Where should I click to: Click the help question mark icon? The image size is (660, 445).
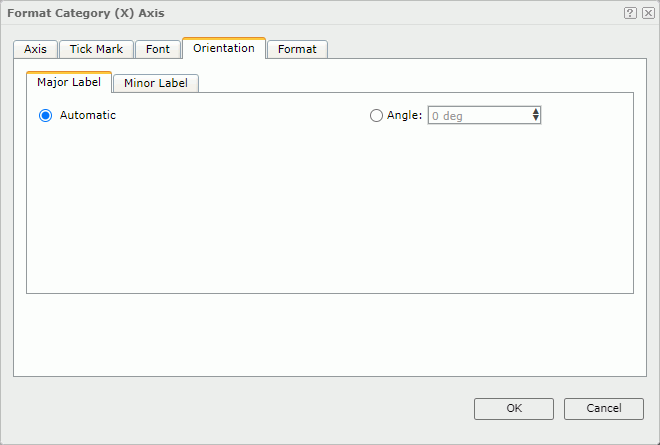(630, 13)
